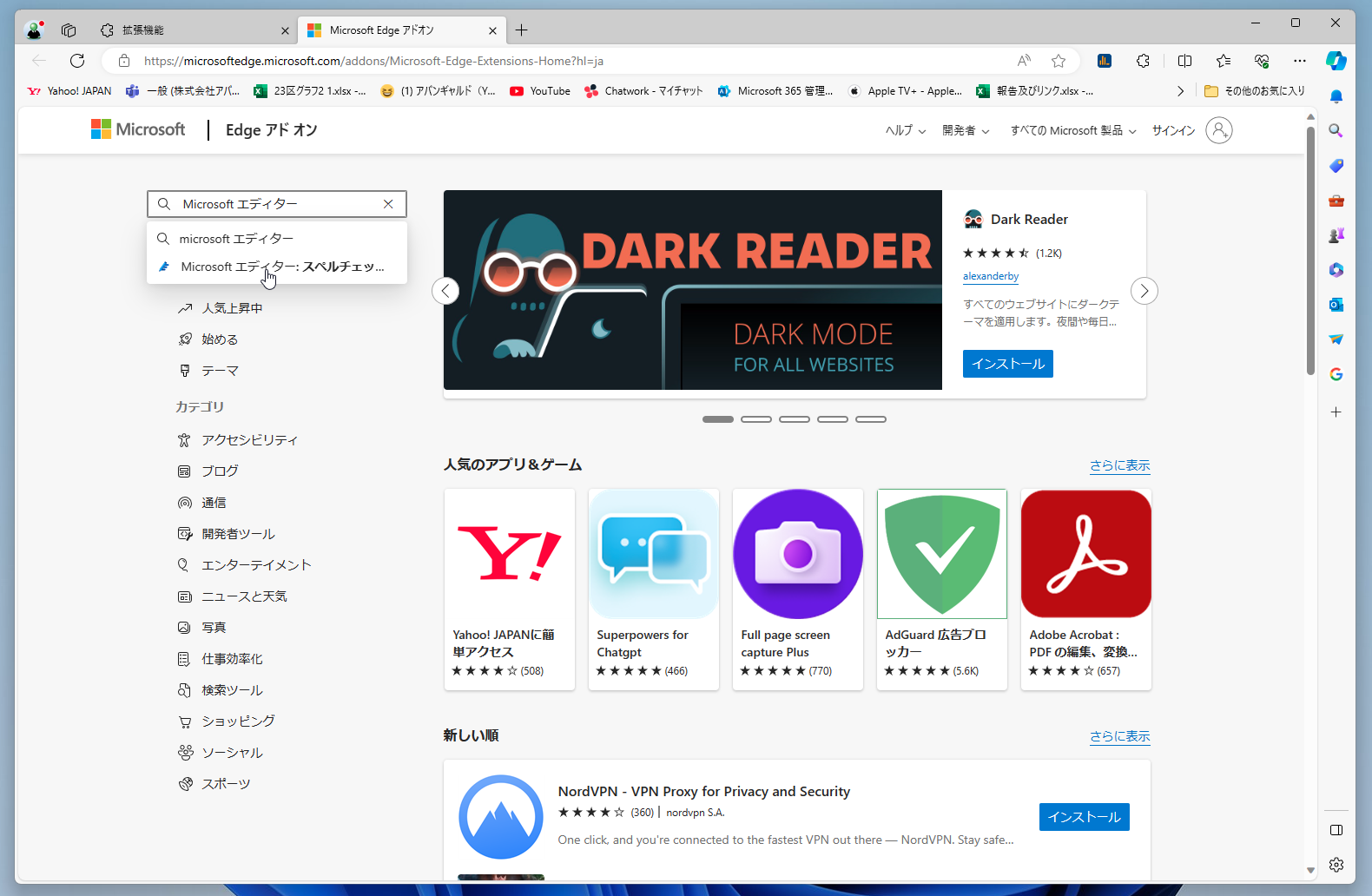Open Adobe Acrobat add-on card
This screenshot has height=896, width=1372.
[1086, 590]
